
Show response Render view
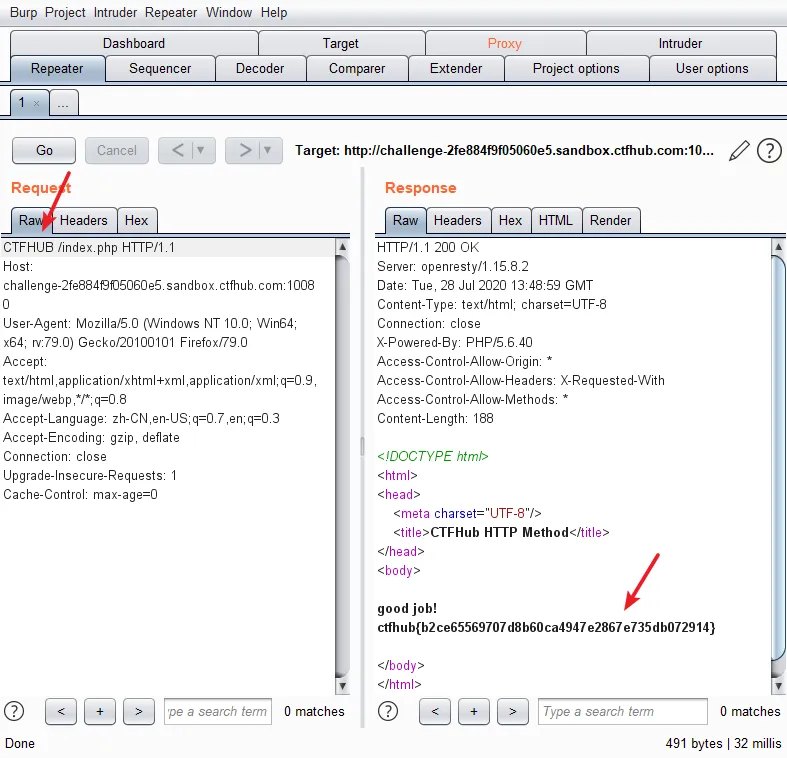610,220
